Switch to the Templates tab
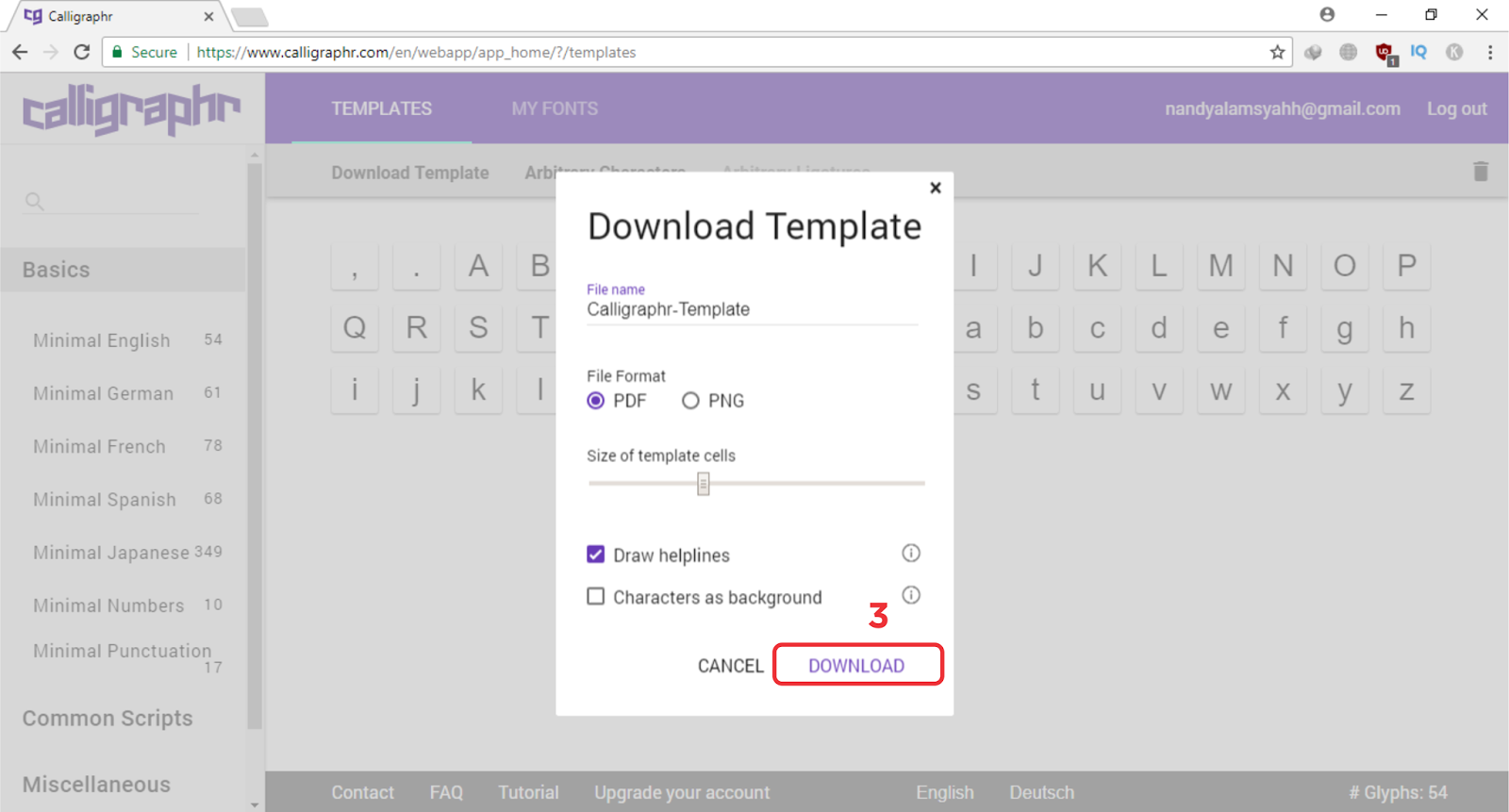The image size is (1509, 812). pyautogui.click(x=382, y=108)
